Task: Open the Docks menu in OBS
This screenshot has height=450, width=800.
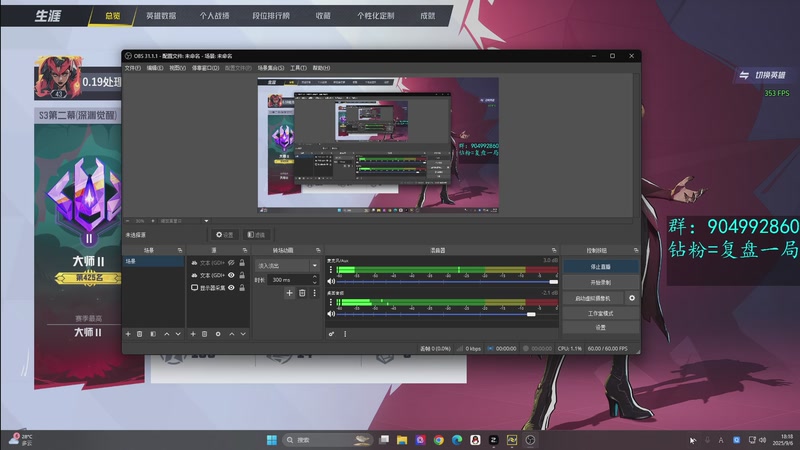Action: click(x=205, y=68)
